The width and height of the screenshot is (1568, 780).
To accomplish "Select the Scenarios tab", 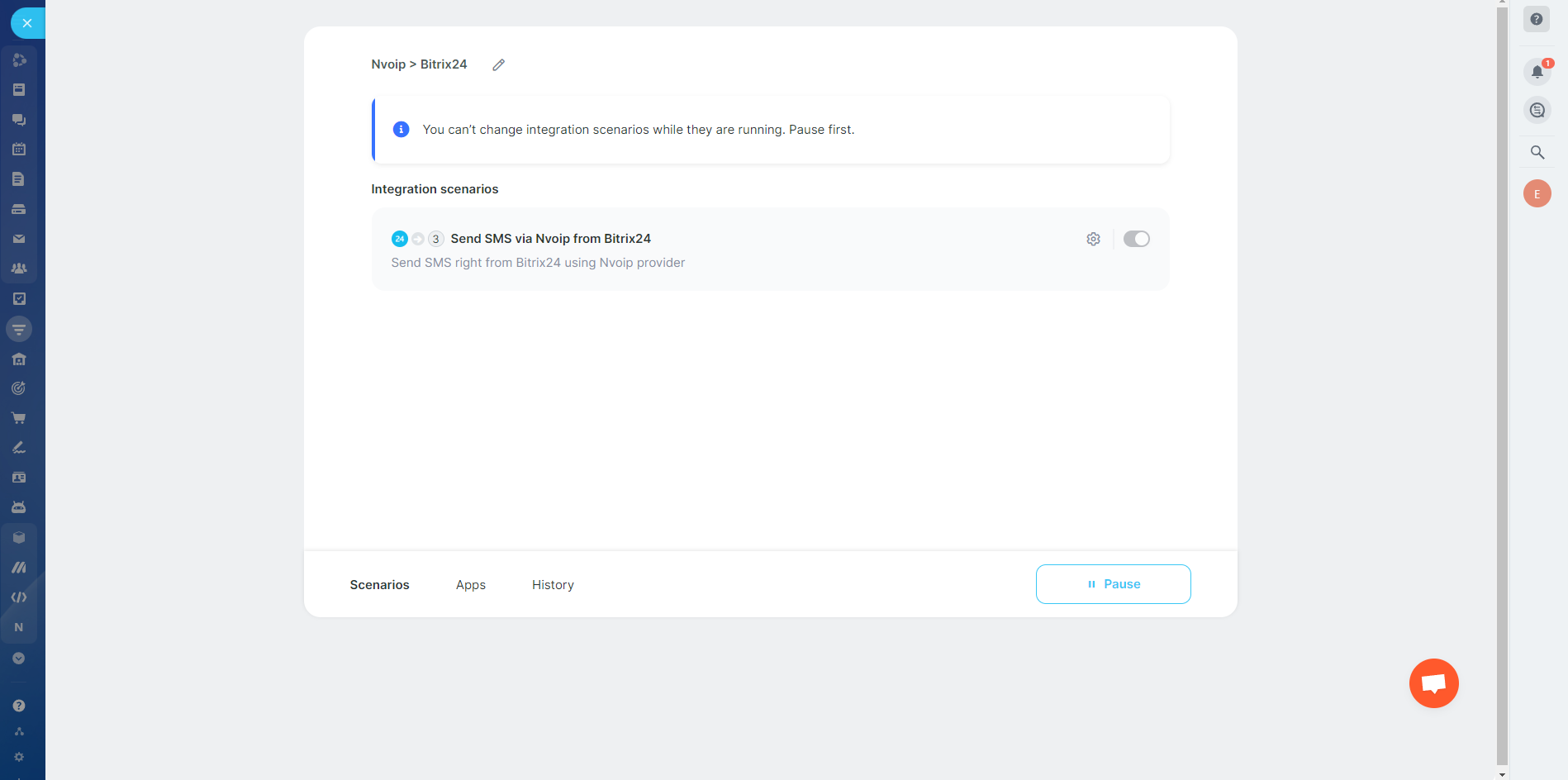I will tap(379, 585).
